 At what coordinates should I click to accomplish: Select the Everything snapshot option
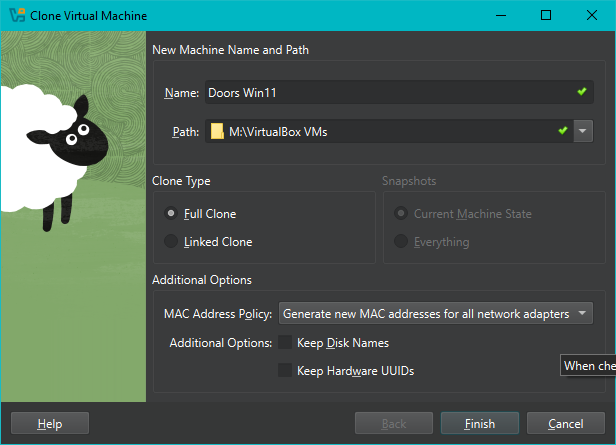pyautogui.click(x=402, y=242)
